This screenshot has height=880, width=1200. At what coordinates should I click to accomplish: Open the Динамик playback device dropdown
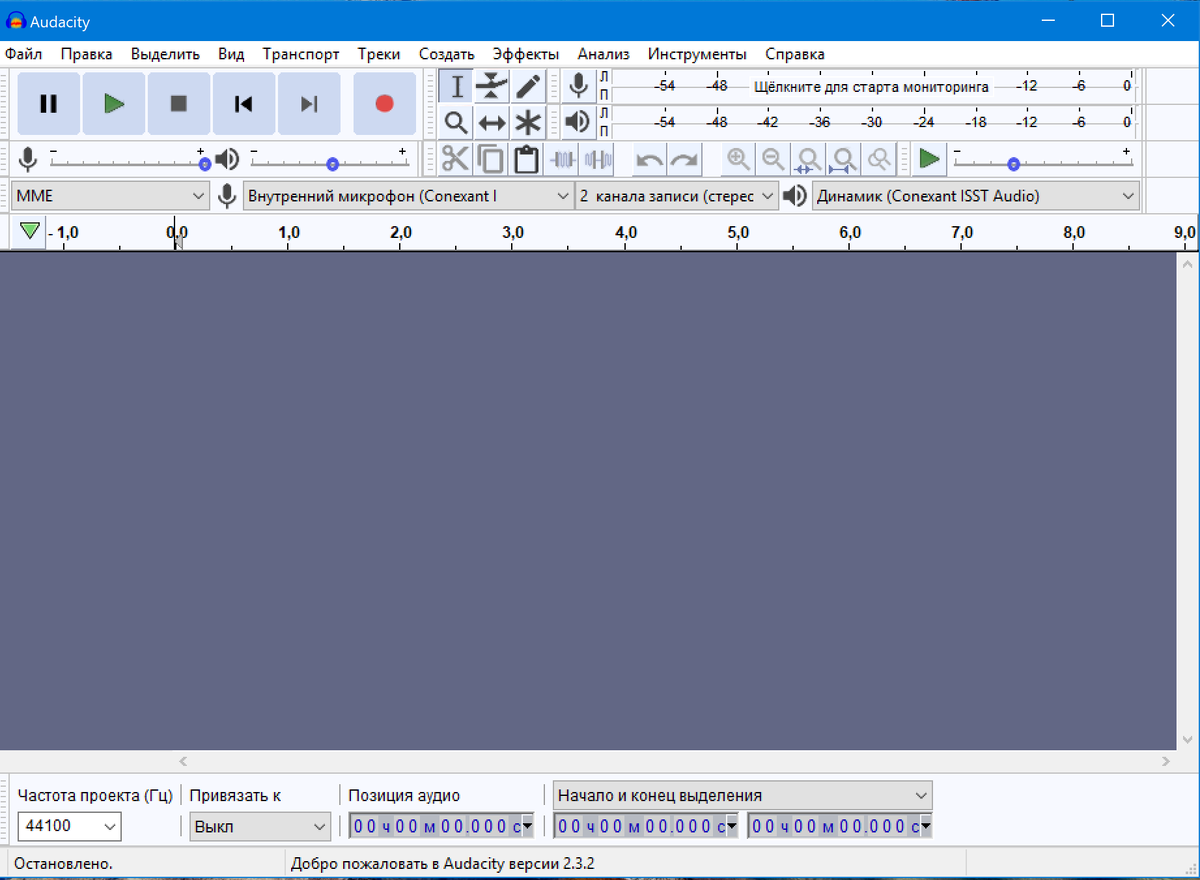[x=976, y=196]
